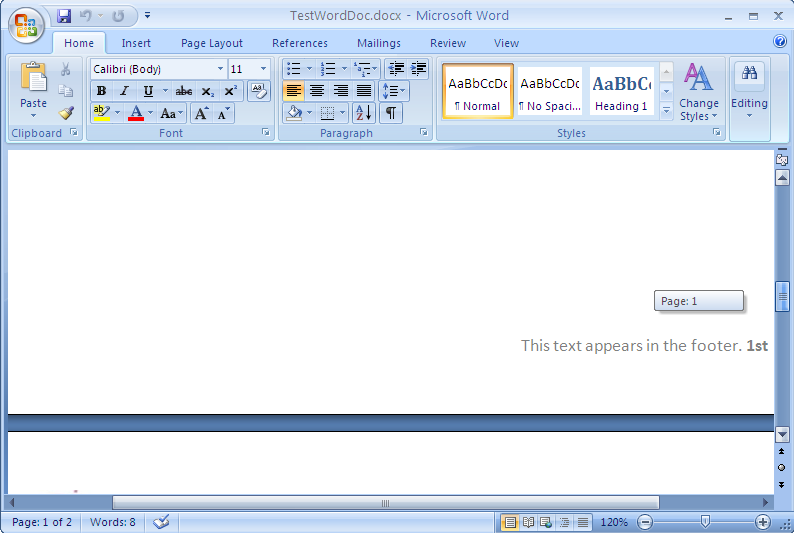The height and width of the screenshot is (533, 794).
Task: Open the font name dropdown
Action: tap(220, 69)
